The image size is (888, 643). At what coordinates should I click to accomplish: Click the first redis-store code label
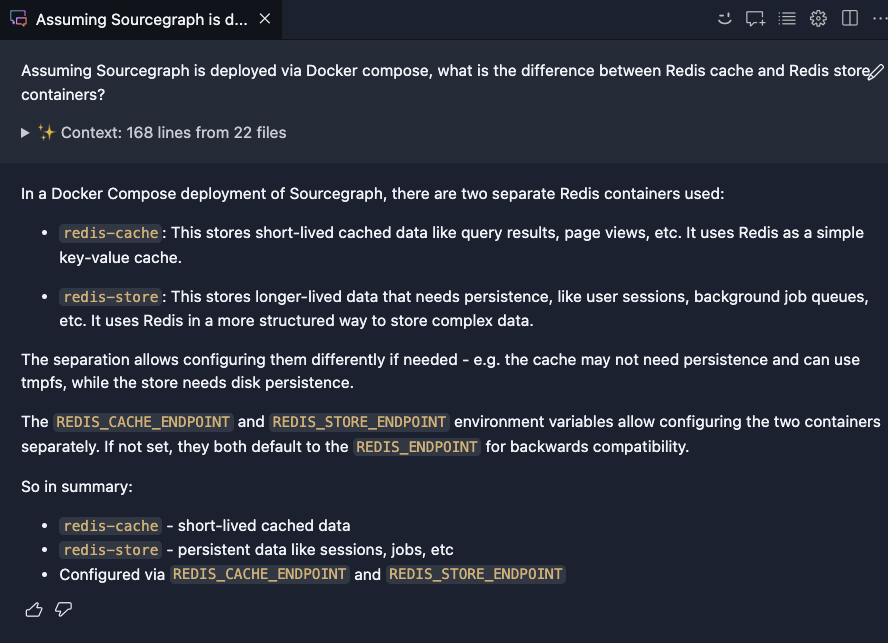tap(110, 297)
